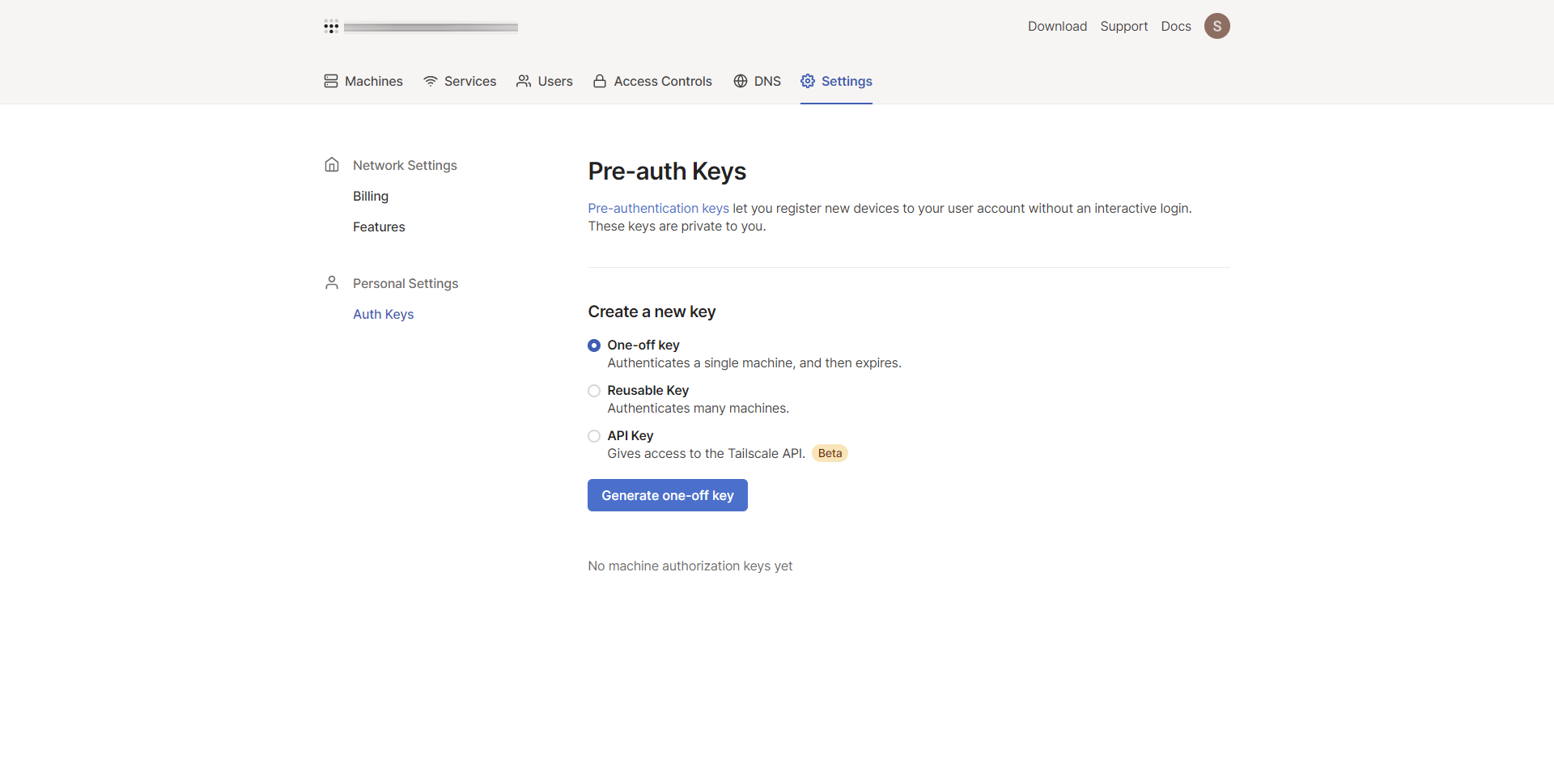Click the Services wifi icon
This screenshot has width=1554, height=784.
431,81
